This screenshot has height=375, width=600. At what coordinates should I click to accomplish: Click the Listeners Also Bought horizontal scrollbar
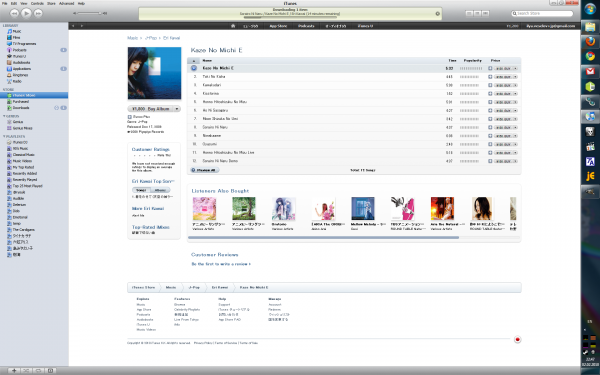[323, 238]
